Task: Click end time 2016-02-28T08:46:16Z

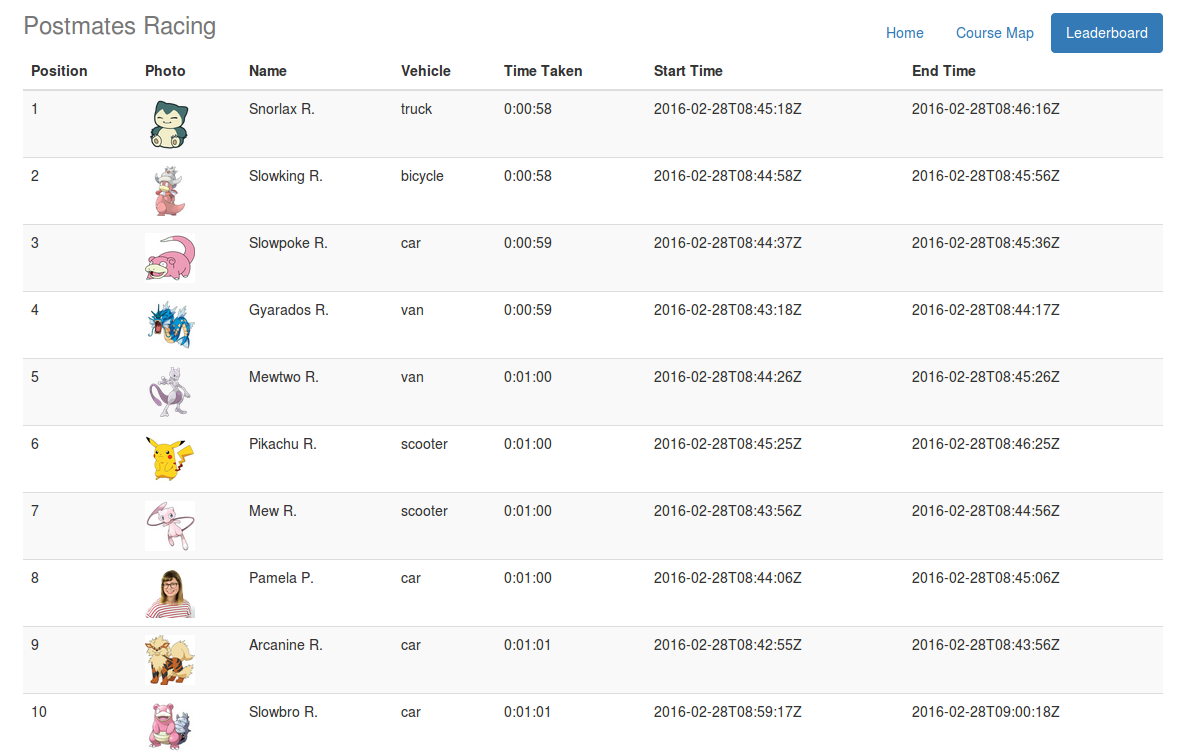Action: click(x=985, y=109)
